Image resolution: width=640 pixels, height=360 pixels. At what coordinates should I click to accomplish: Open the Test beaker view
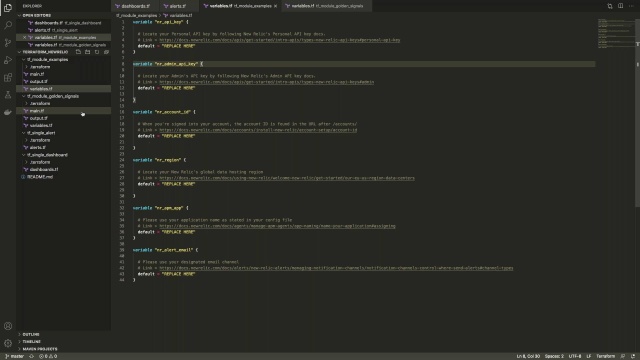point(8,95)
